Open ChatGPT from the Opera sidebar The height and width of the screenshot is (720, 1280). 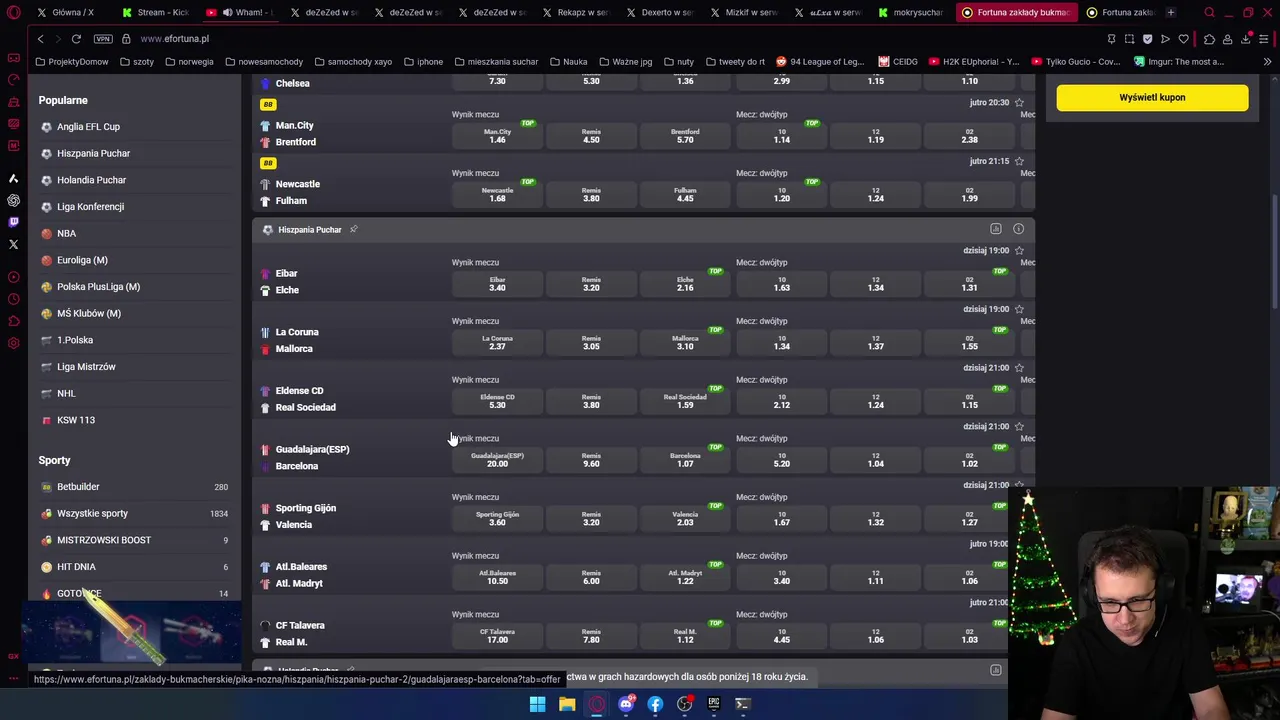pyautogui.click(x=13, y=200)
